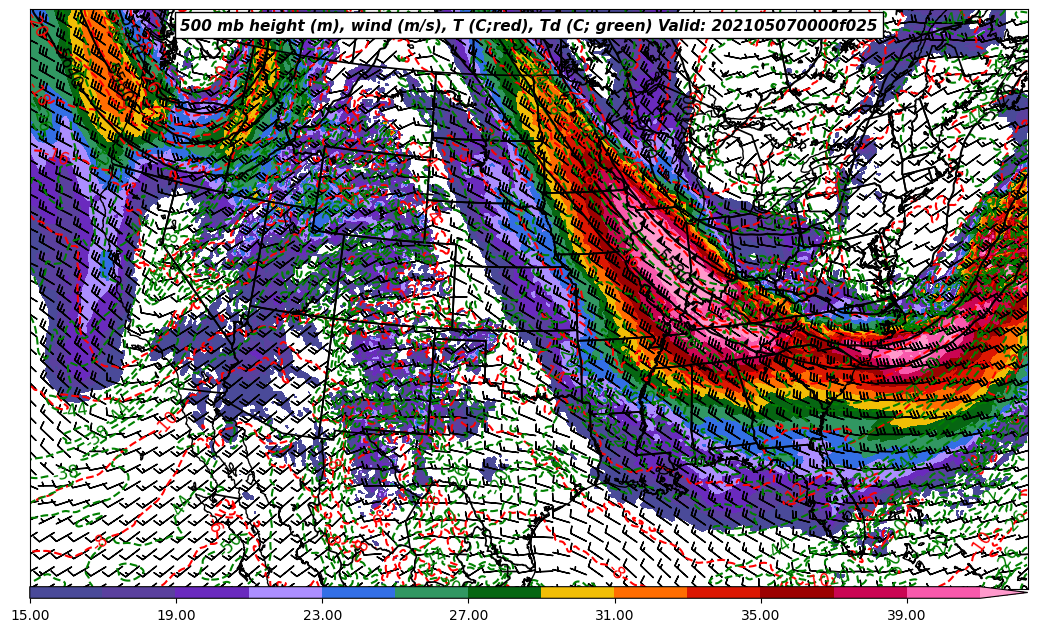Viewport: 1037px width, 632px height.
Task: Choose the bright blue colorbar segment
Action: pos(358,592)
